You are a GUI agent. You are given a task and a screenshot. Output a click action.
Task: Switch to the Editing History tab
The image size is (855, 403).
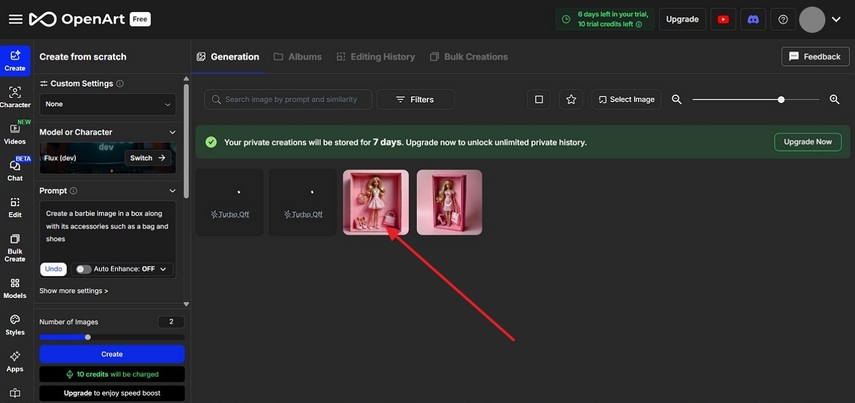click(376, 57)
